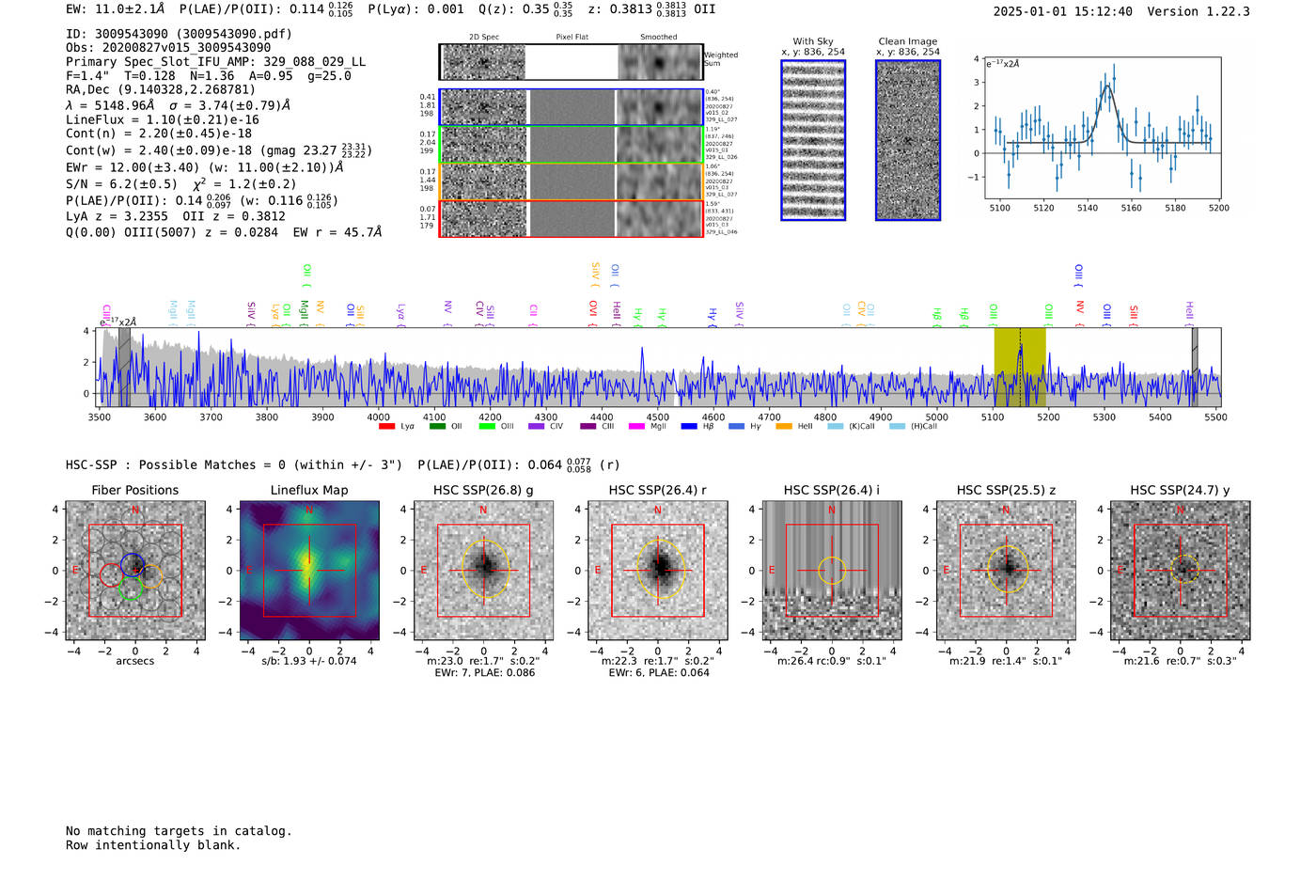Viewport: 1316px width, 896px height.
Task: Select the HSC SSP(26.4) i image
Action: (x=832, y=571)
